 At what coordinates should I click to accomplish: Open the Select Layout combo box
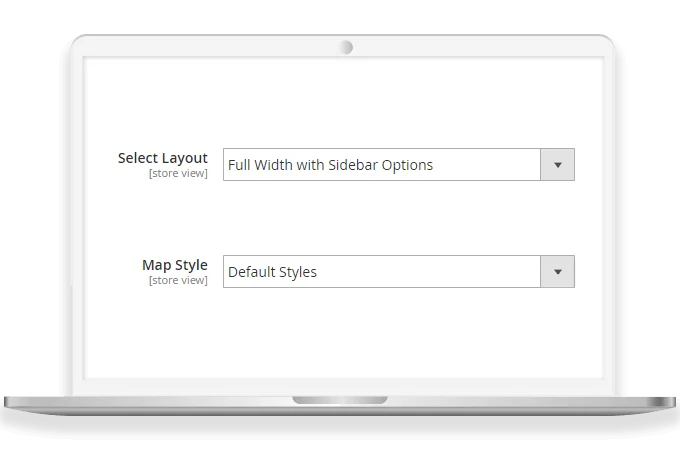[x=398, y=165]
